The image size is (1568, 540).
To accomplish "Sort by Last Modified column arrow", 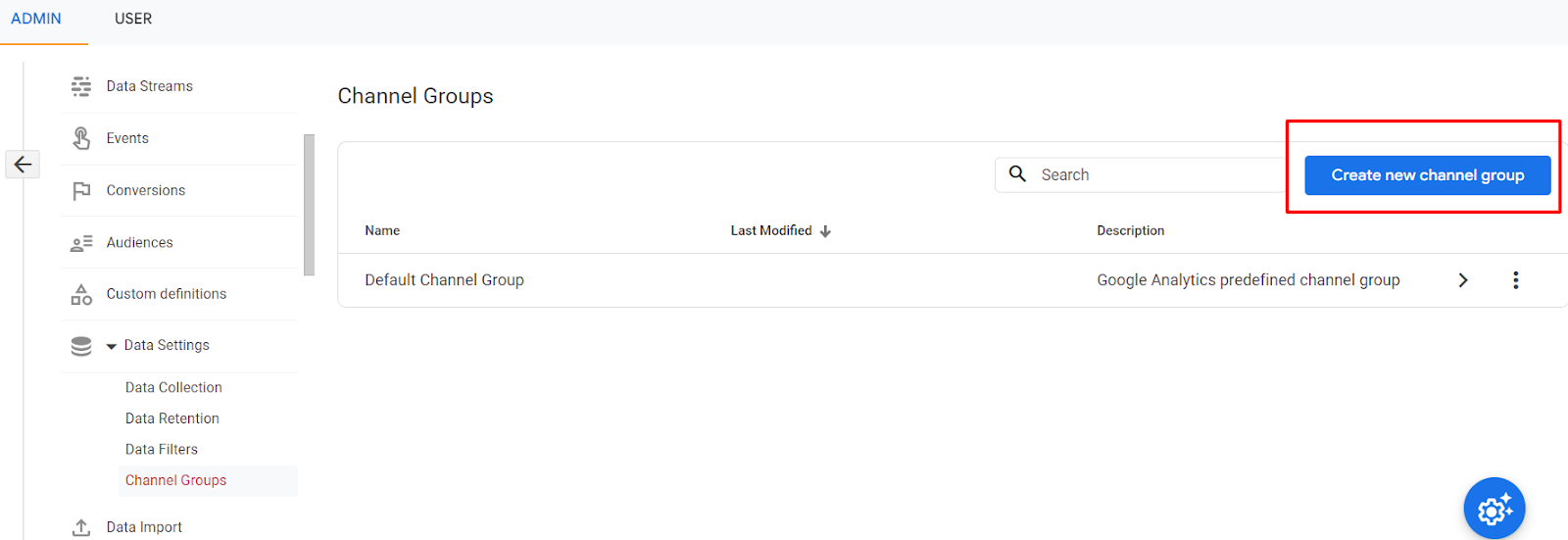I will pyautogui.click(x=825, y=231).
